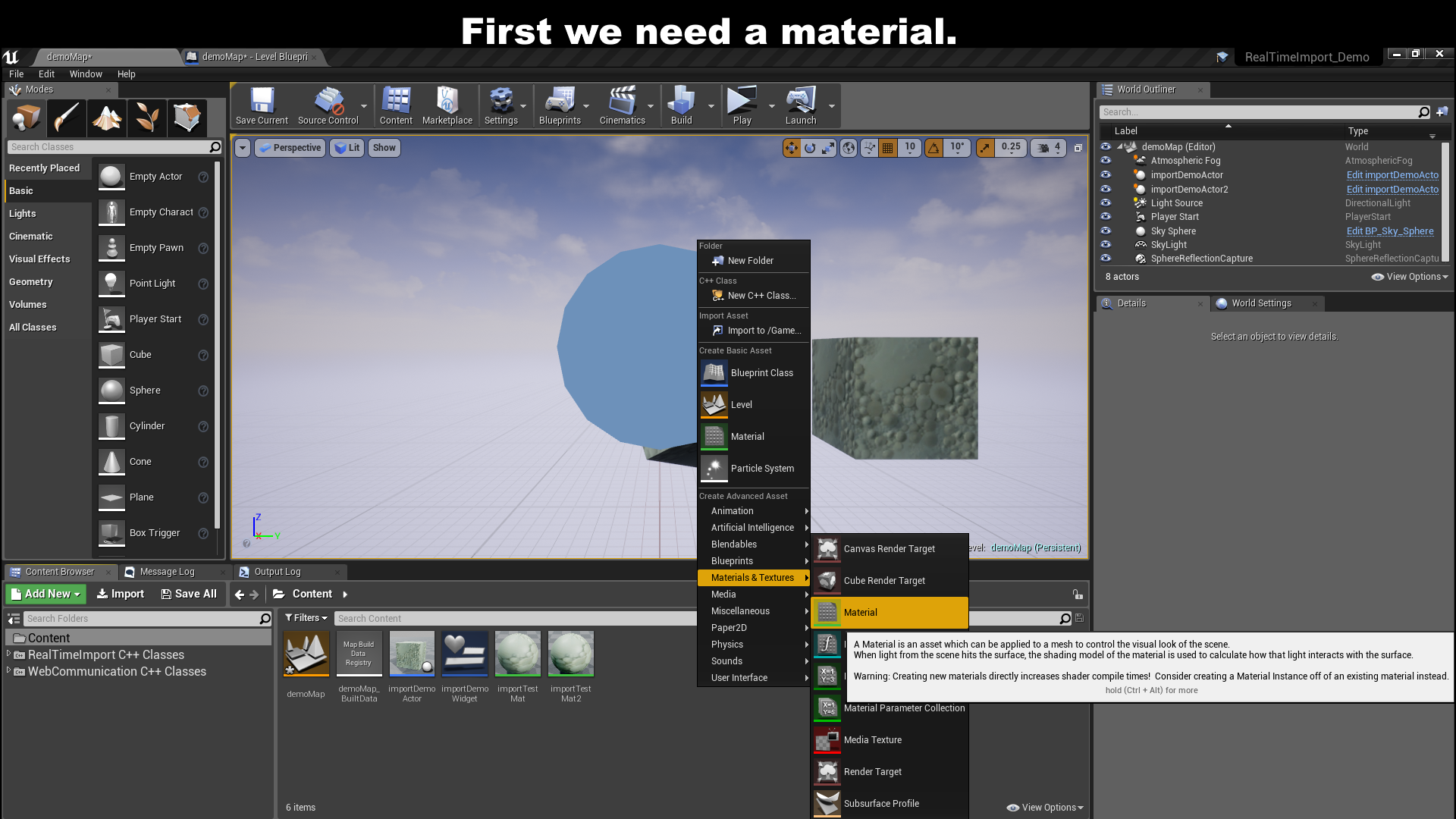The height and width of the screenshot is (819, 1456).
Task: Click the Build toolbar icon
Action: pos(681,105)
